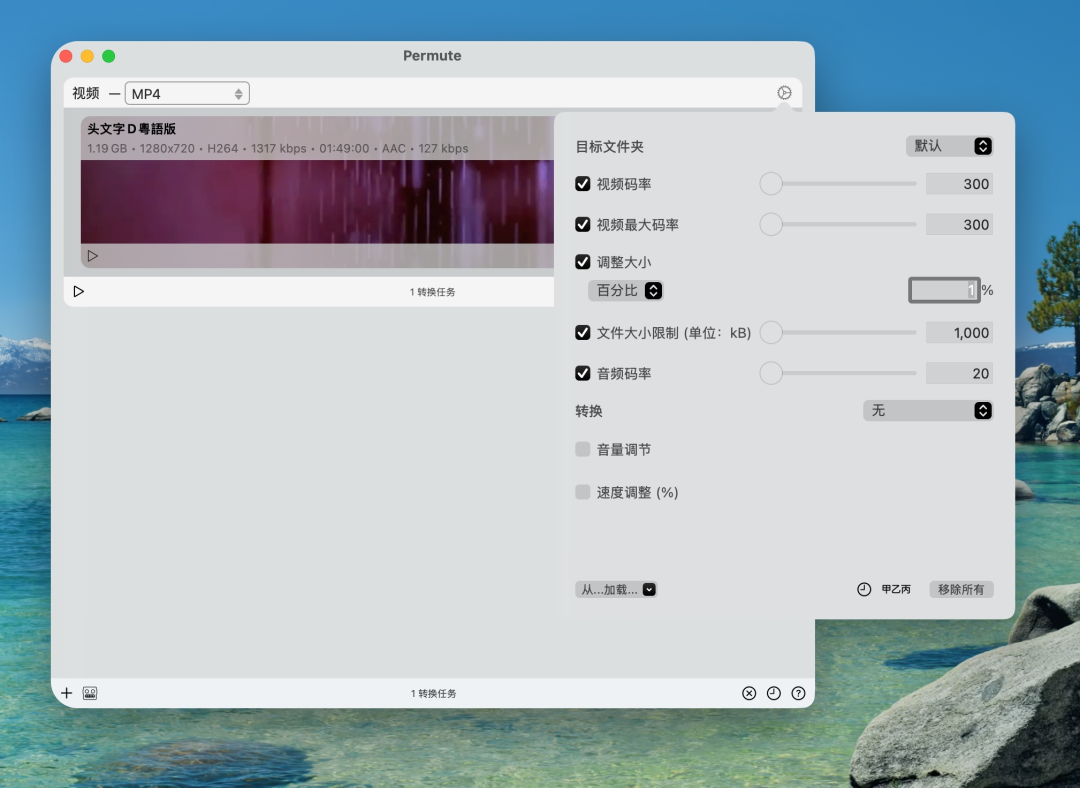Click the clear-all circled X icon
Screen dimensions: 1080x788
pos(749,692)
